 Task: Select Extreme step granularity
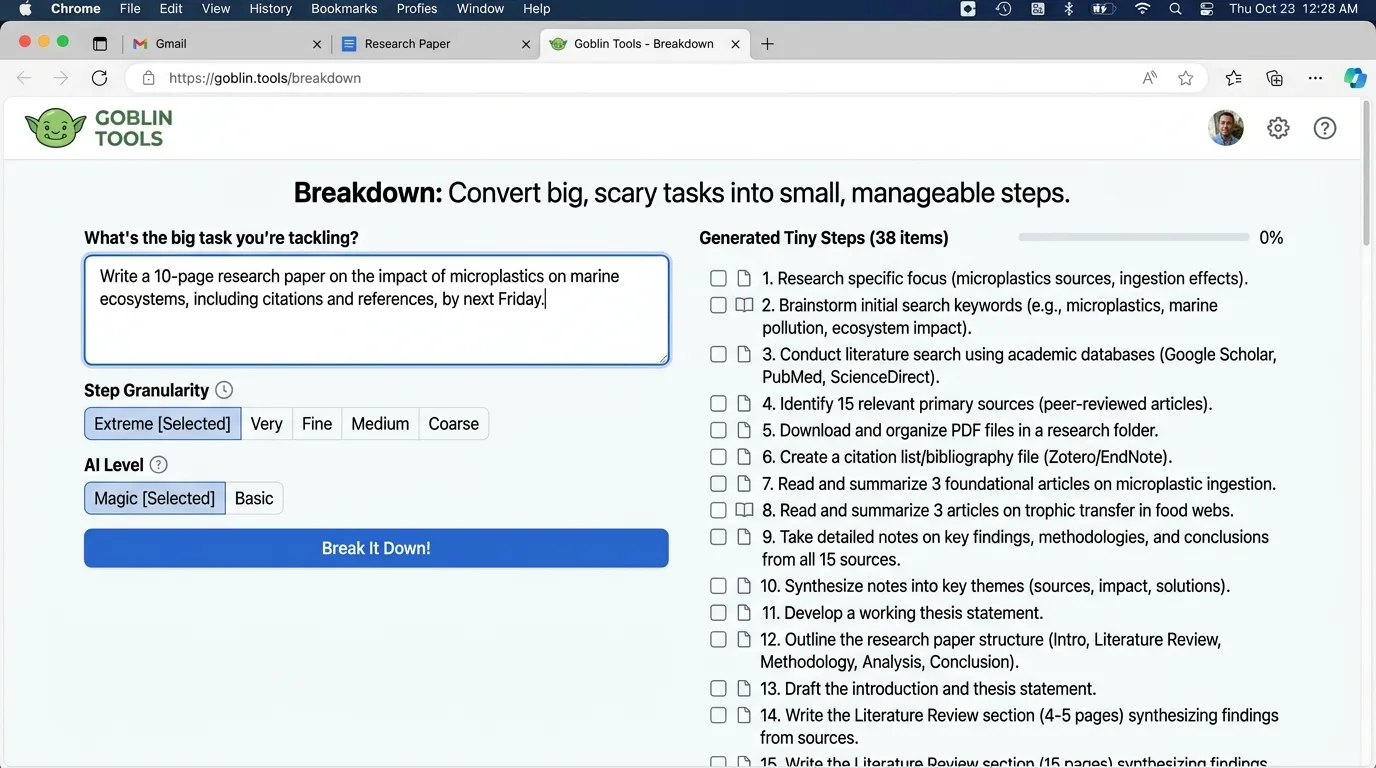[x=162, y=424]
